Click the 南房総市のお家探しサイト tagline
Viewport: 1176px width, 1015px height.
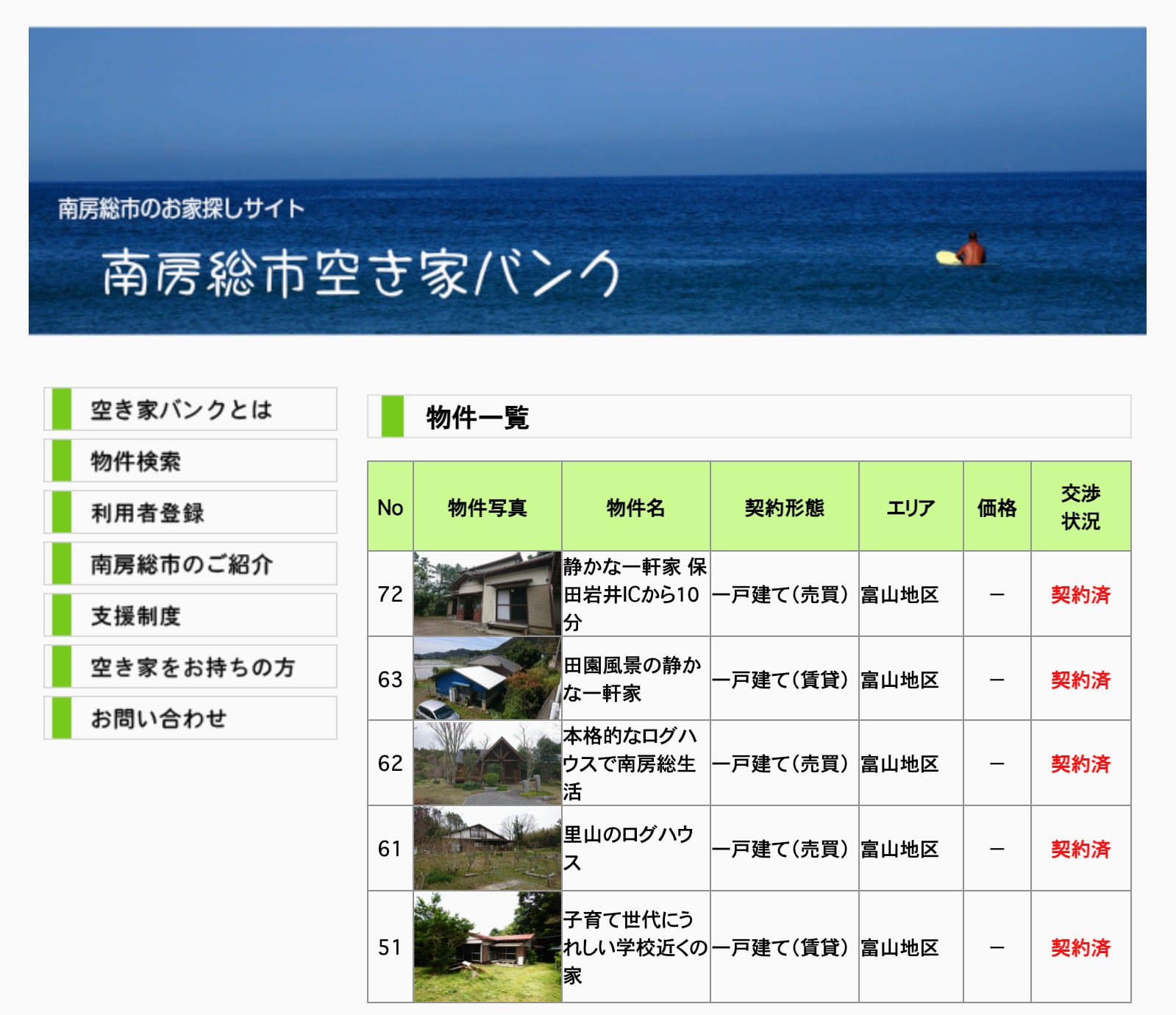pos(181,208)
